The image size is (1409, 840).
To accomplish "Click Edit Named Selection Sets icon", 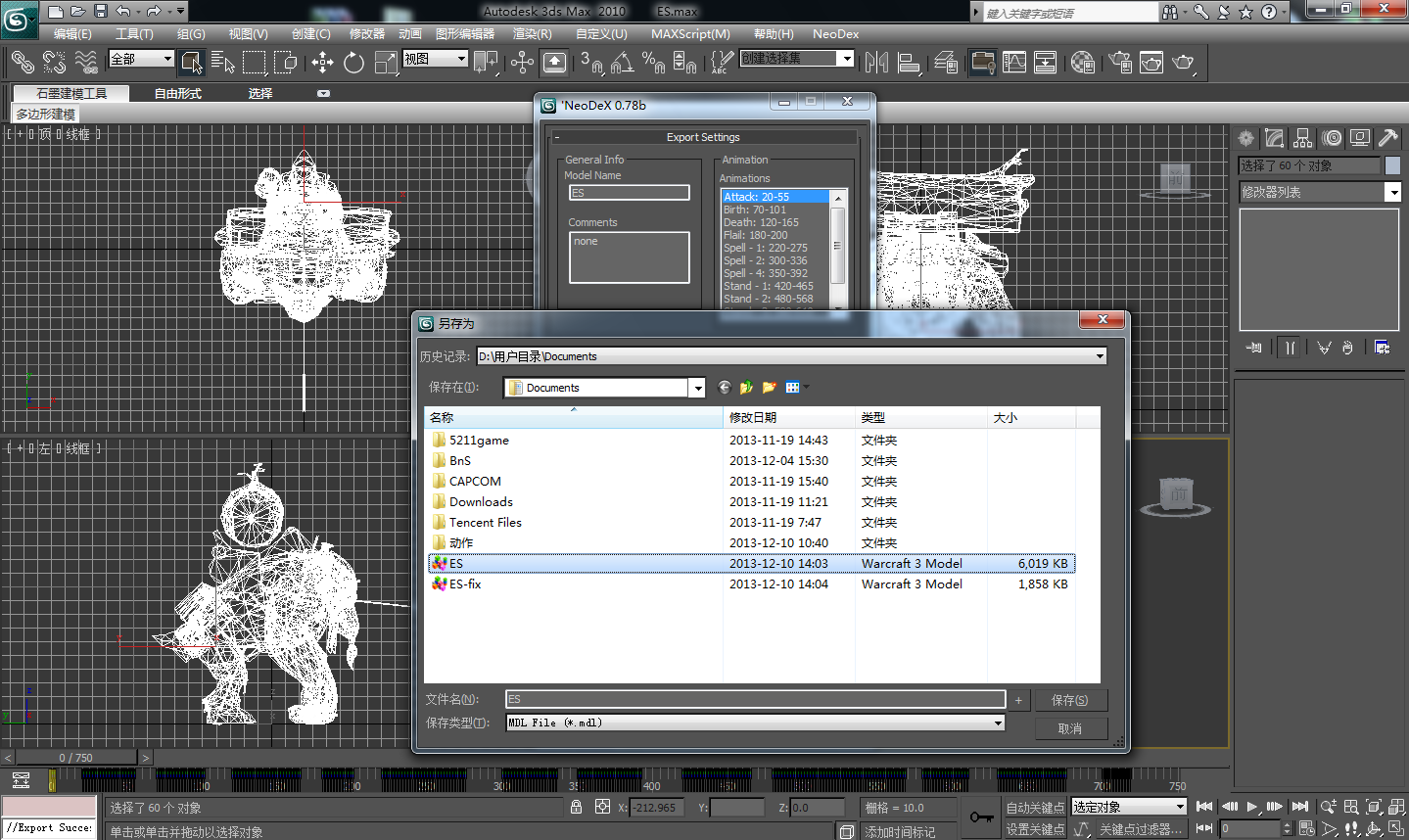I will (x=723, y=63).
